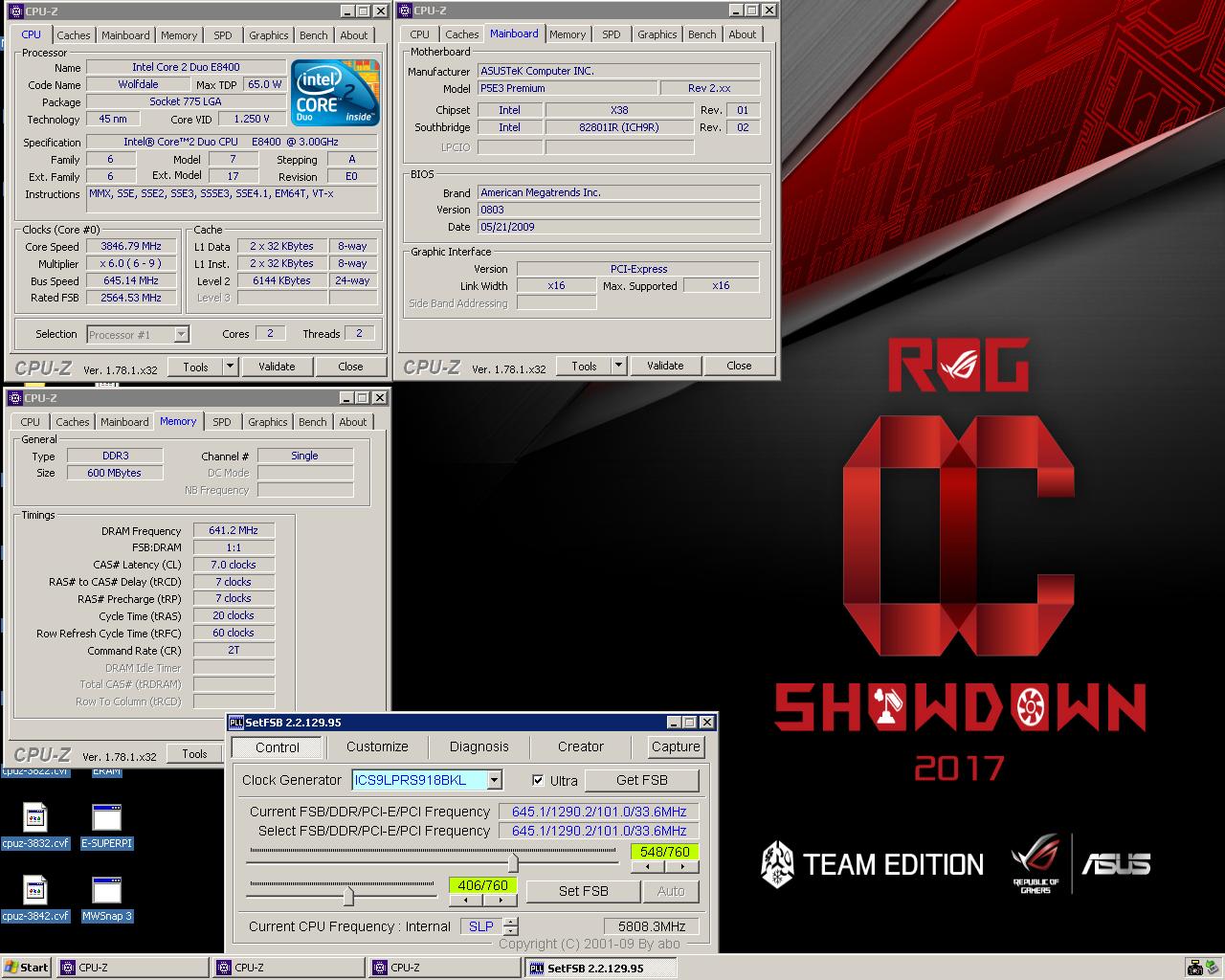This screenshot has width=1225, height=980.
Task: Open the cpuz-3832.cvf desktop file icon
Action: (x=34, y=816)
